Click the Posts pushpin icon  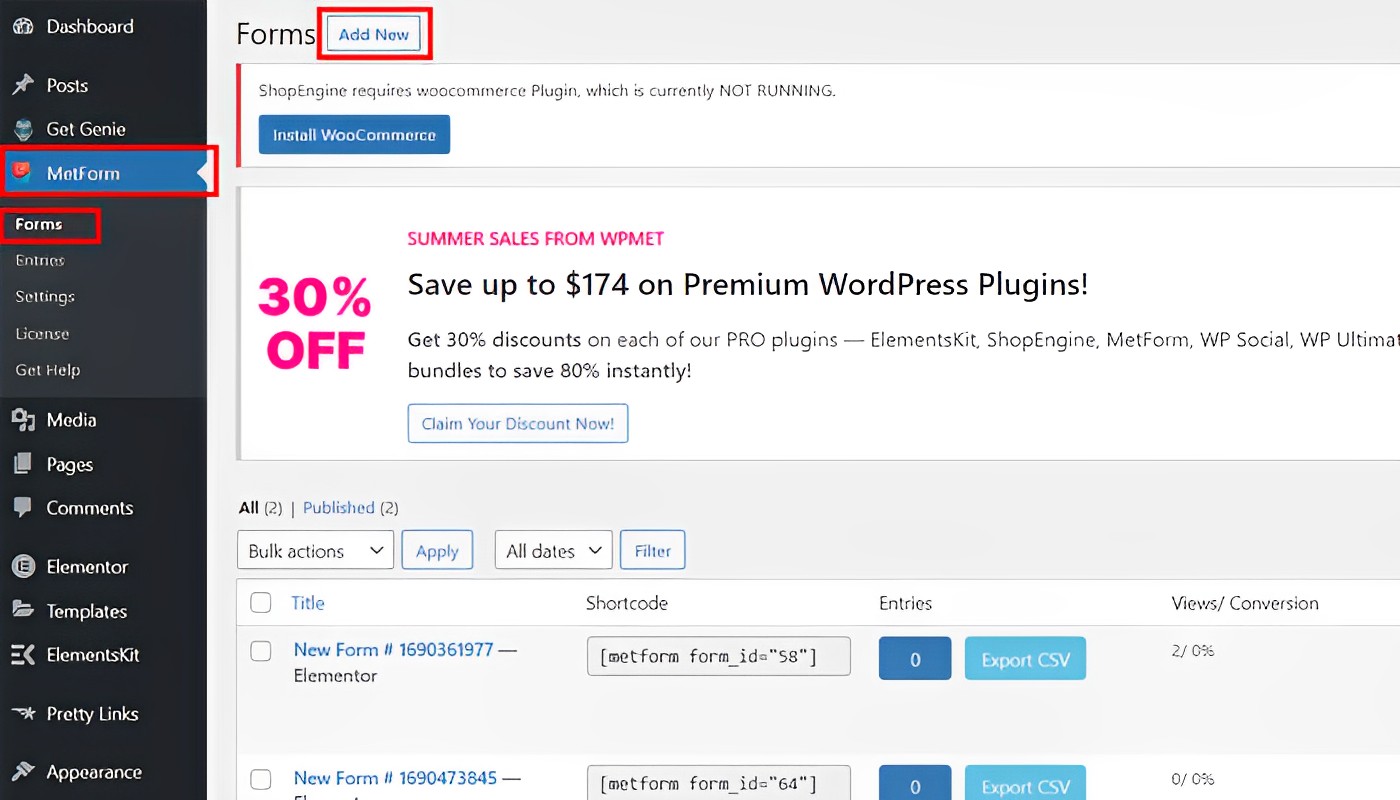click(22, 86)
